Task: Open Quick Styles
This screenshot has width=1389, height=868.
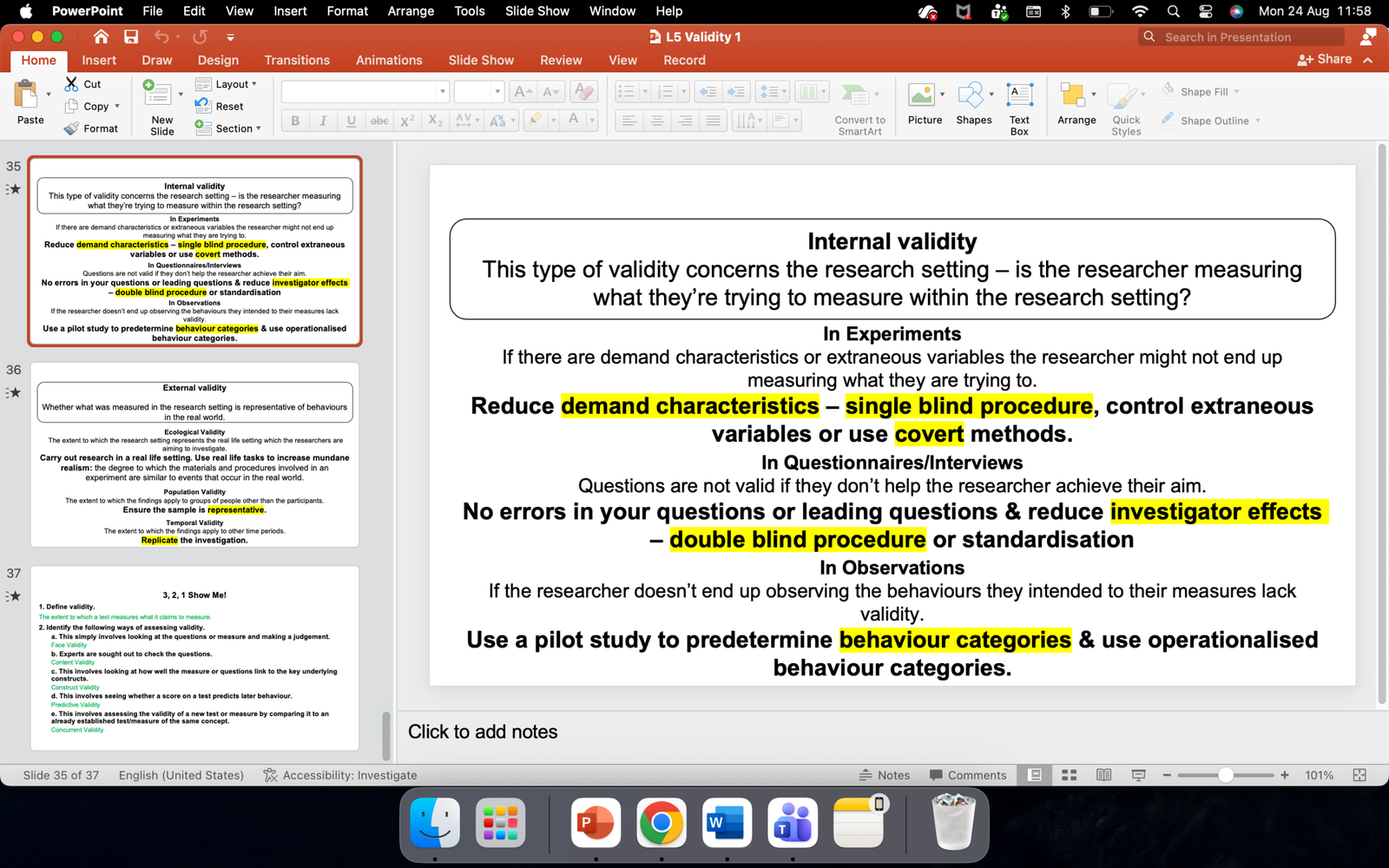Action: [1126, 108]
